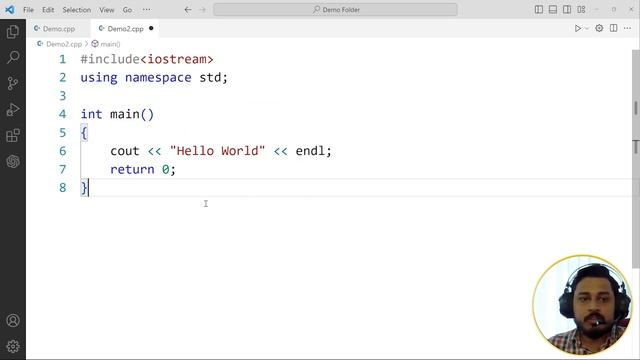
Task: Show more menus via ellipsis
Action: (147, 9)
